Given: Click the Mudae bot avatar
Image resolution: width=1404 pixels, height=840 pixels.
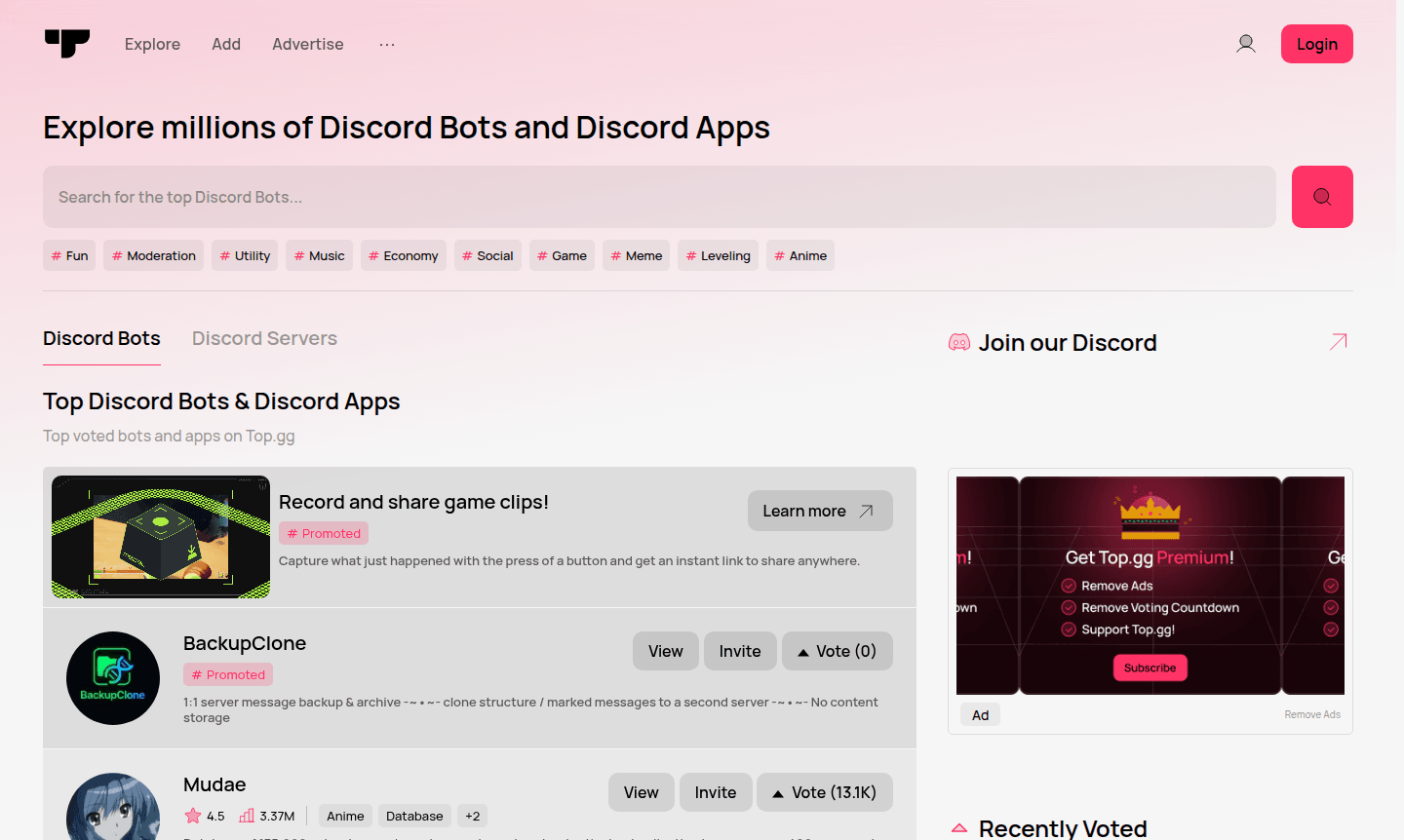Looking at the screenshot, I should [113, 809].
